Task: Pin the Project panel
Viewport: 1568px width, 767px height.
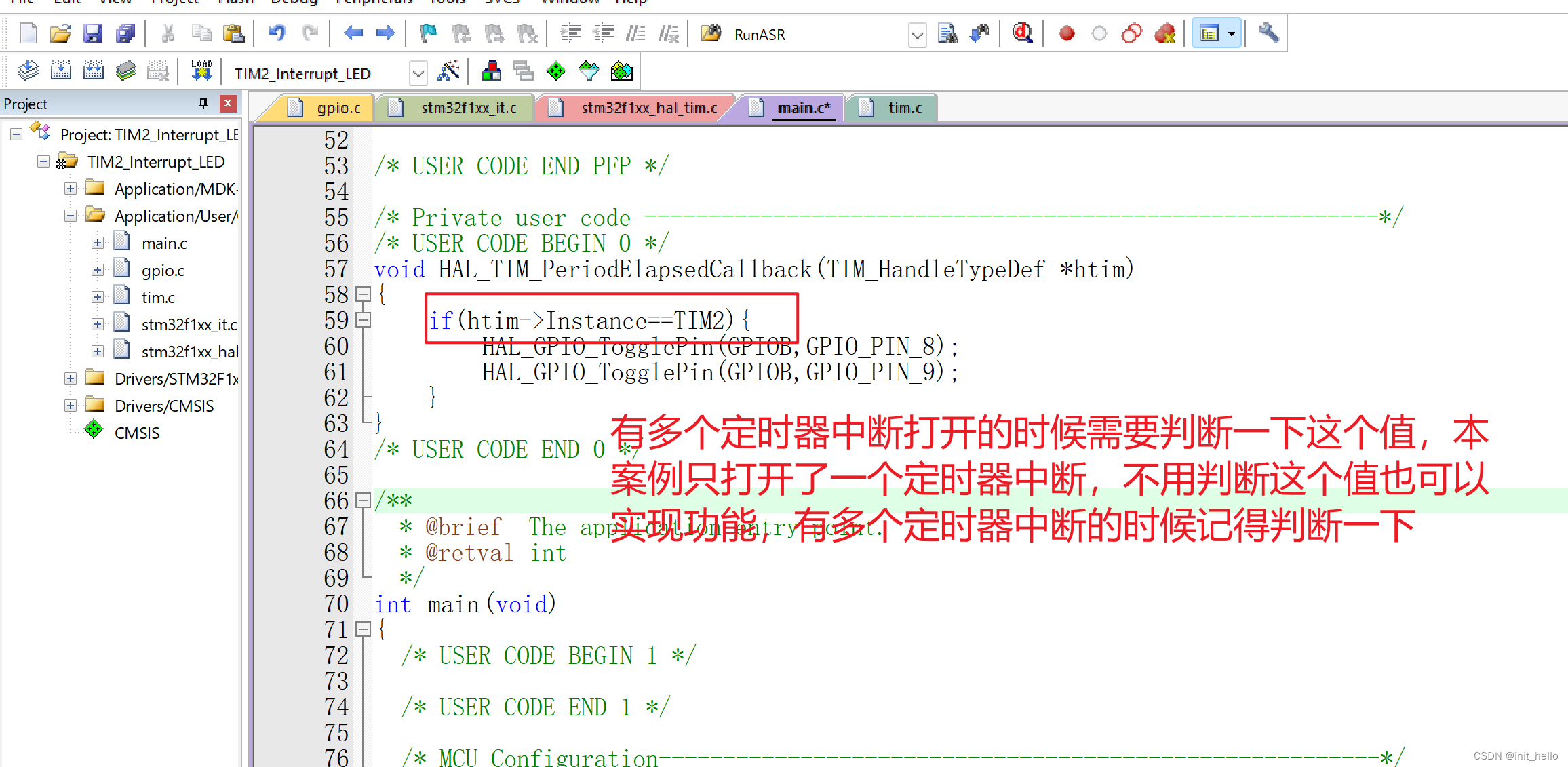Action: (203, 103)
